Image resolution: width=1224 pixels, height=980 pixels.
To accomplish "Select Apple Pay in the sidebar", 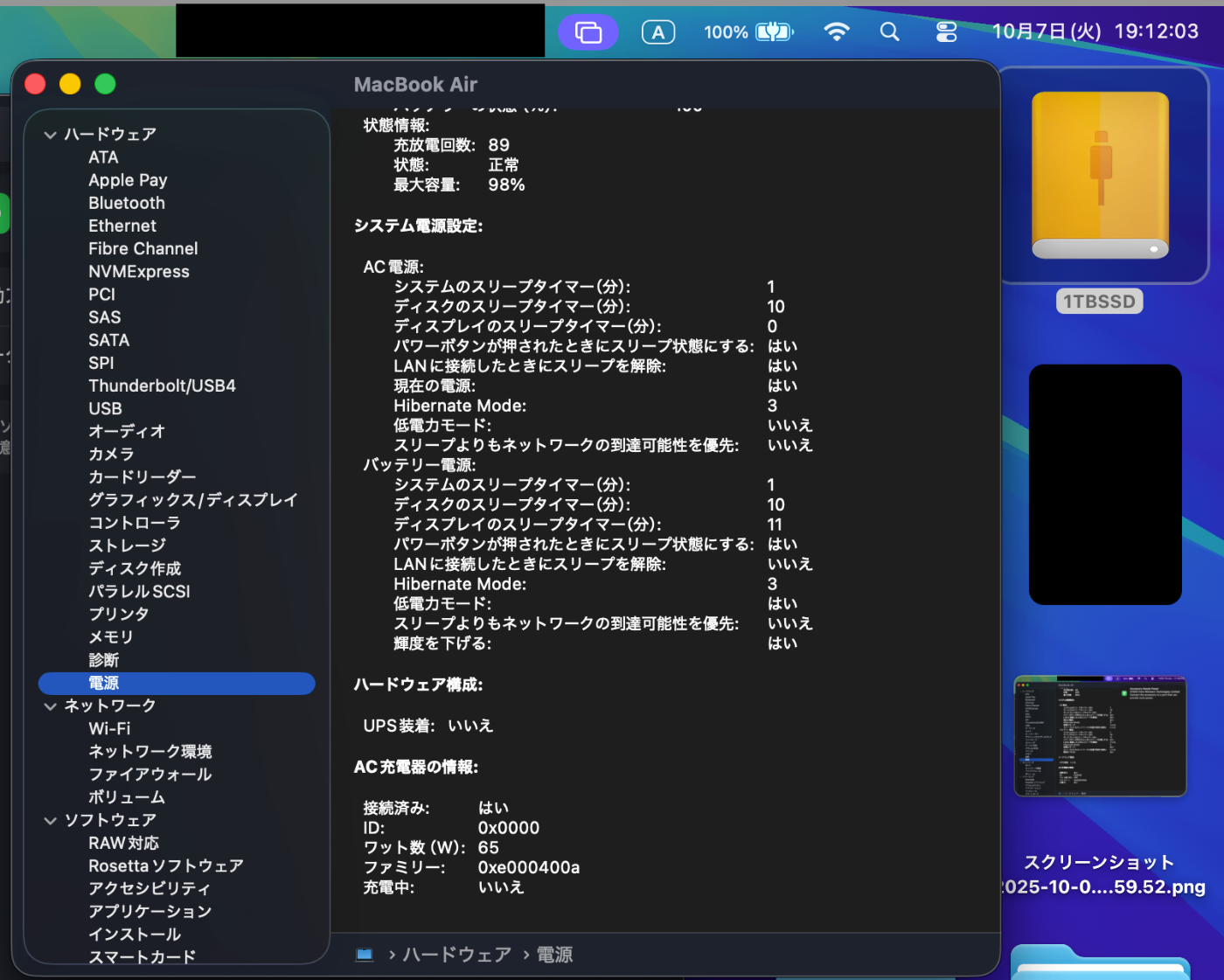I will point(128,180).
